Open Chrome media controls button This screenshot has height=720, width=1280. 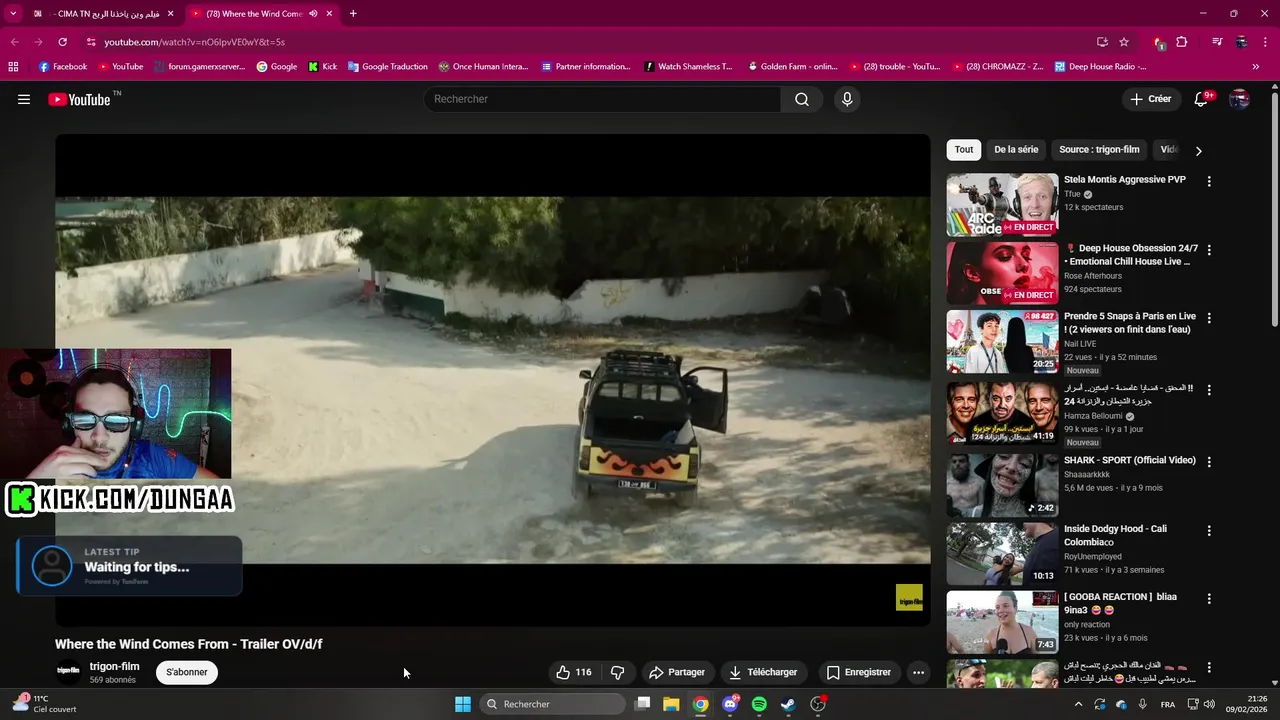(x=1217, y=42)
